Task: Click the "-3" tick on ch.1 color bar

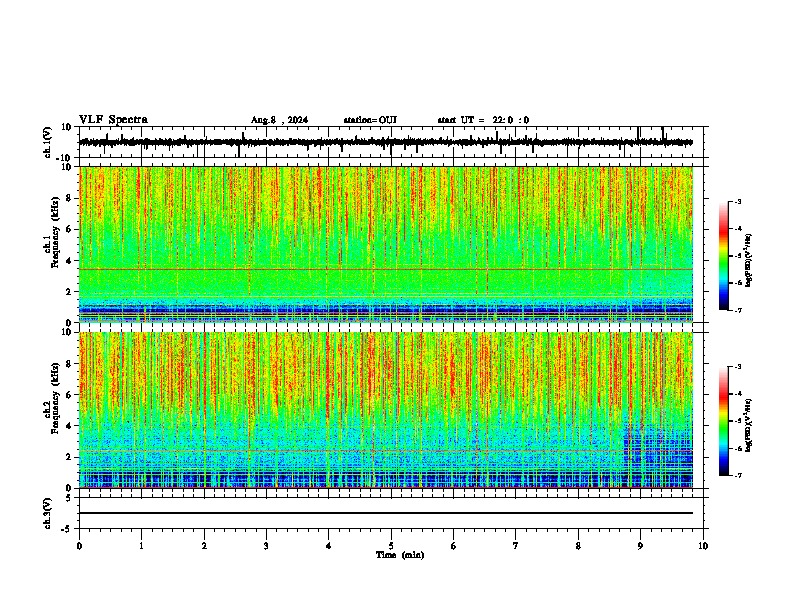Action: (737, 202)
